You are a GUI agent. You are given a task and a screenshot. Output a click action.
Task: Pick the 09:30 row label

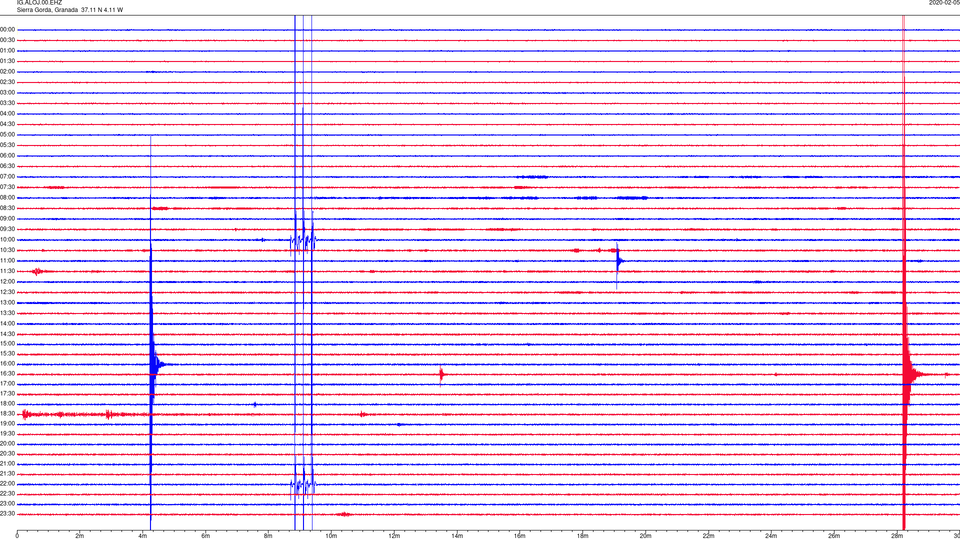[x=7, y=229]
